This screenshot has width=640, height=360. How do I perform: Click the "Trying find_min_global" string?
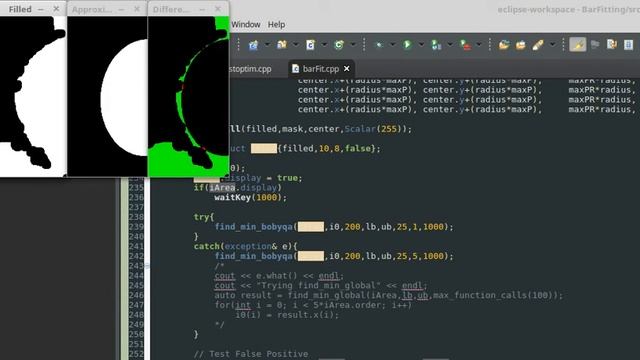(318, 286)
